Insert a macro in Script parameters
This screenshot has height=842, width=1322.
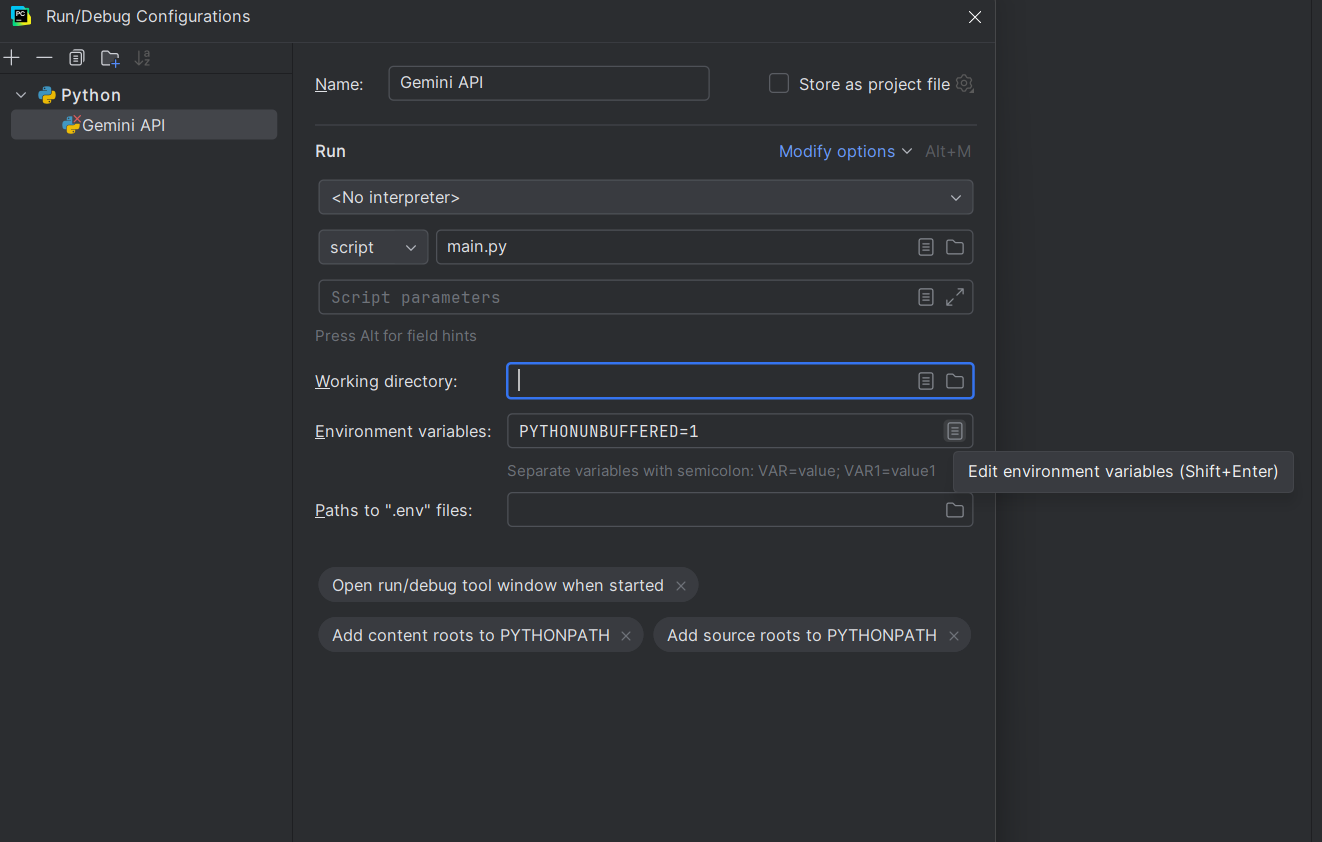[926, 297]
